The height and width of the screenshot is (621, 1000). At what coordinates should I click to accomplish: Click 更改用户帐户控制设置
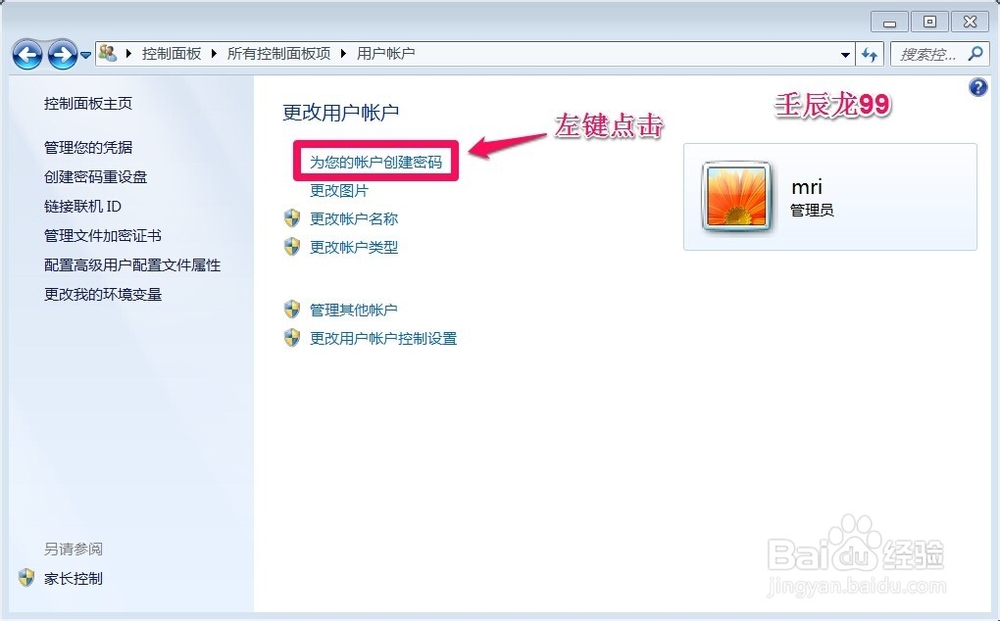(382, 339)
